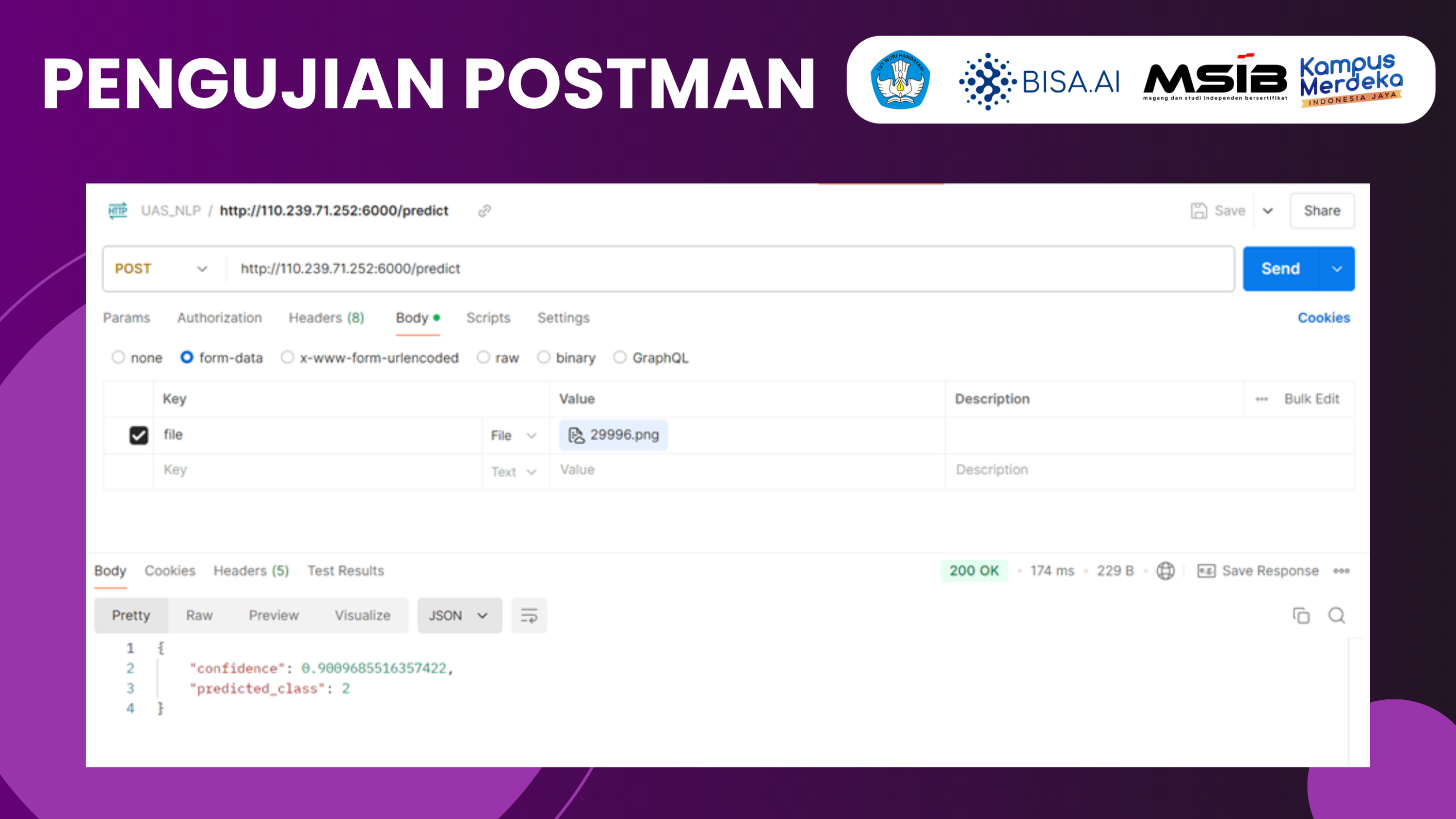Uncheck the file key row checkbox
Image resolution: width=1456 pixels, height=819 pixels.
[138, 435]
